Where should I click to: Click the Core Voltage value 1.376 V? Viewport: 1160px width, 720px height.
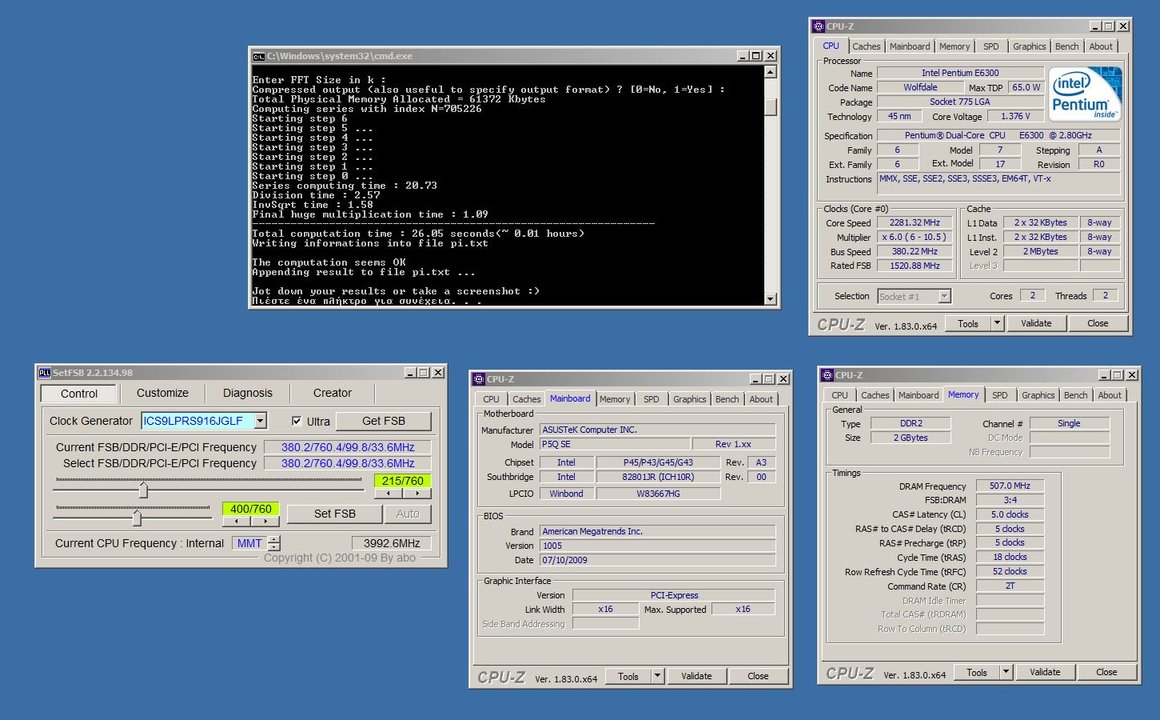click(1015, 116)
